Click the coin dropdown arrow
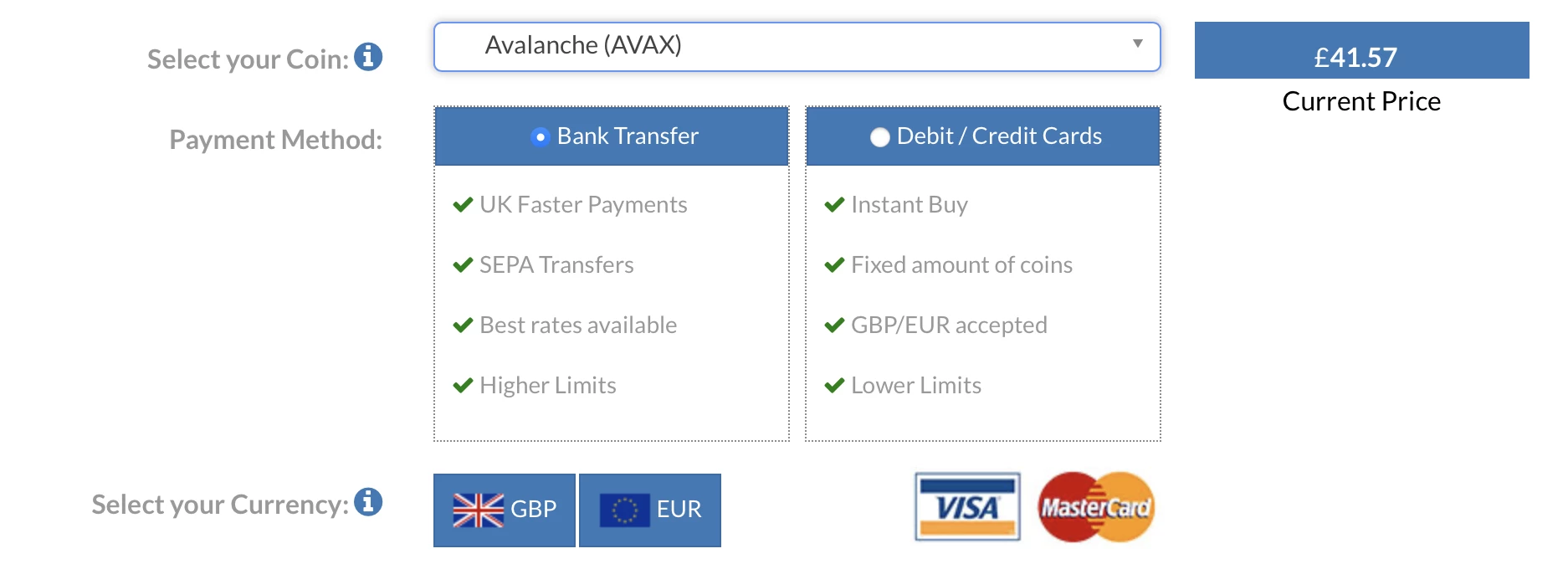Image resolution: width=1568 pixels, height=564 pixels. [1137, 44]
